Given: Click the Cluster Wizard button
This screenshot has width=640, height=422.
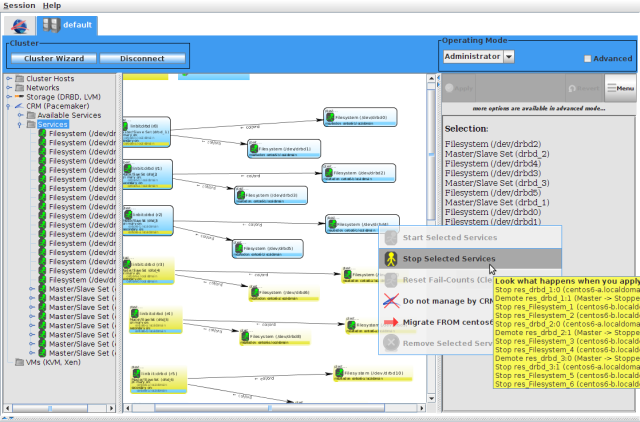Looking at the screenshot, I should tap(54, 59).
